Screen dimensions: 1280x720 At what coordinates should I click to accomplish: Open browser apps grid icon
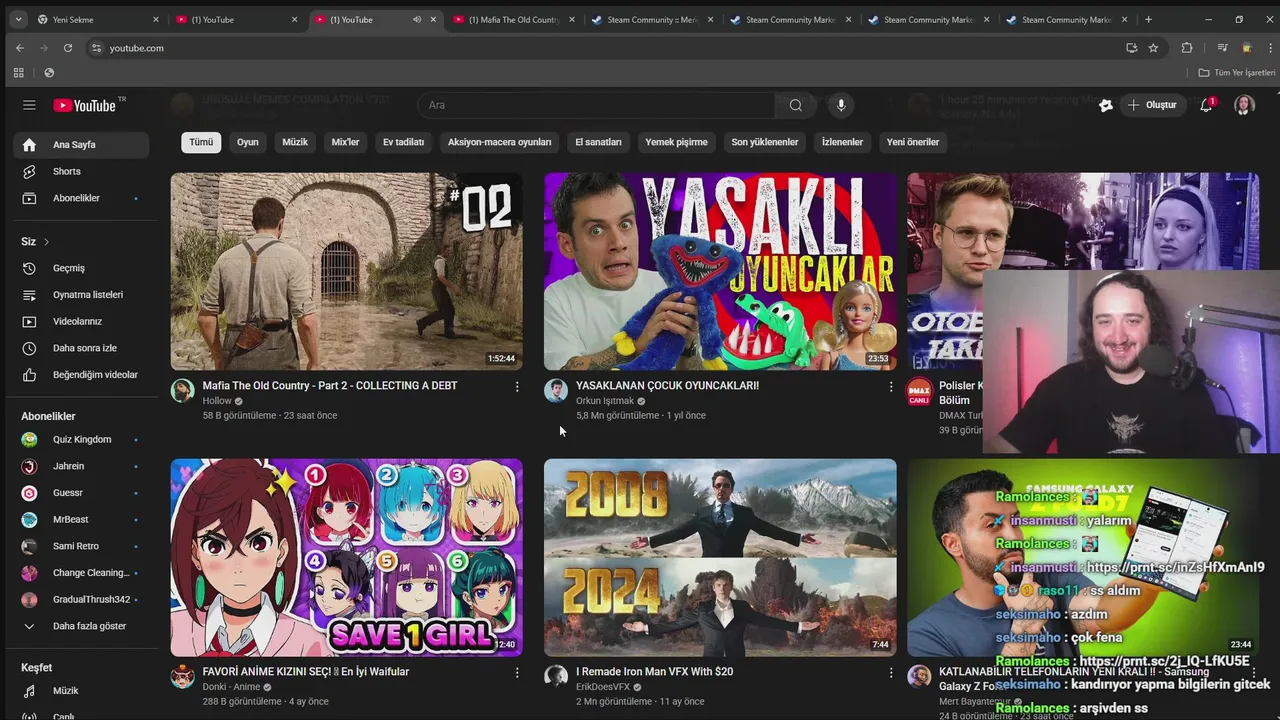coord(18,73)
